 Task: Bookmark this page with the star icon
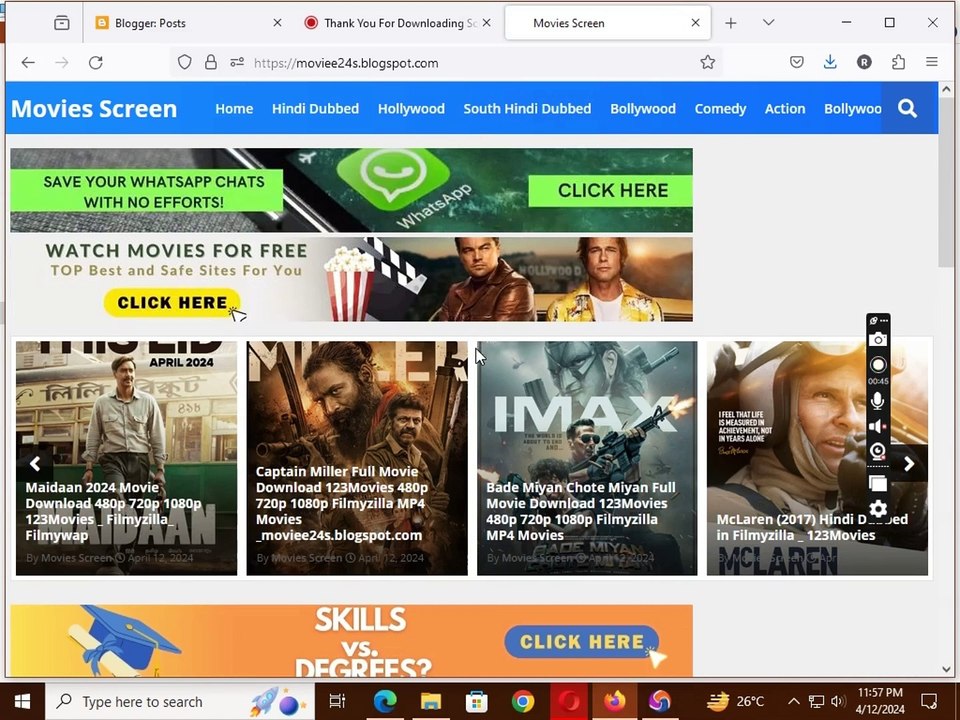708,62
